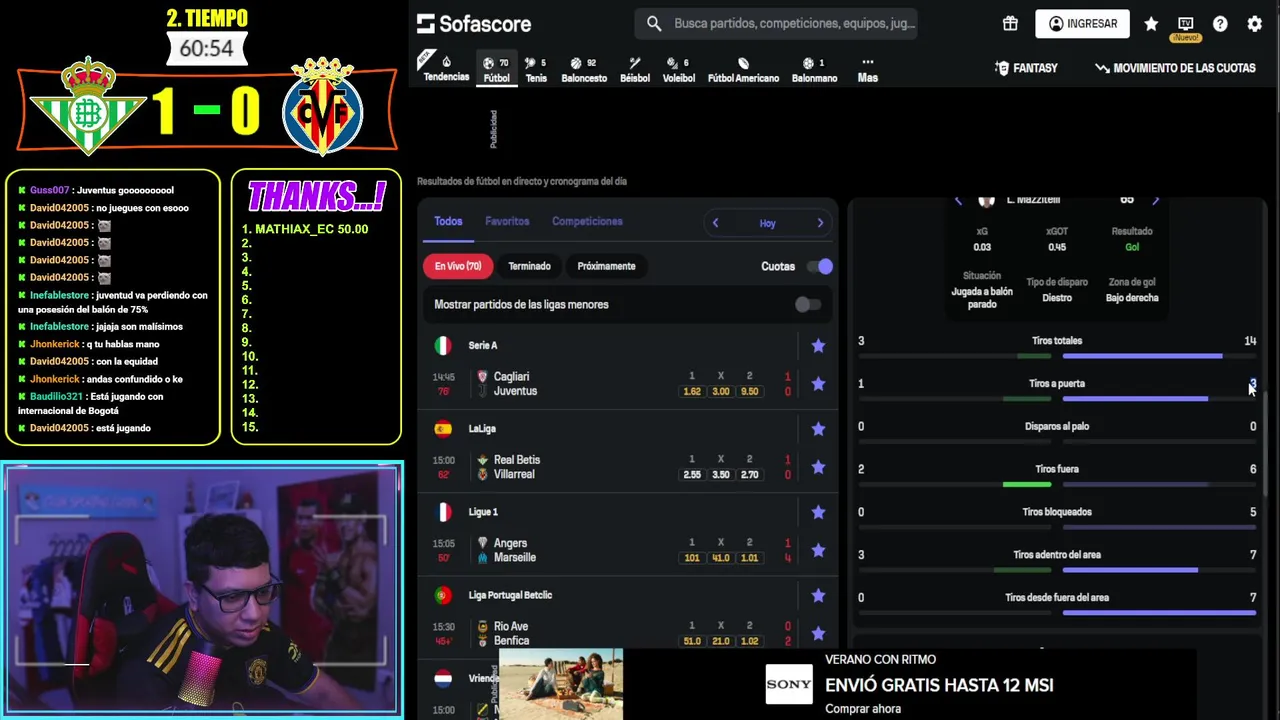Toggle favorite star for Angers vs Marseille
This screenshot has width=1280, height=720.
point(818,550)
